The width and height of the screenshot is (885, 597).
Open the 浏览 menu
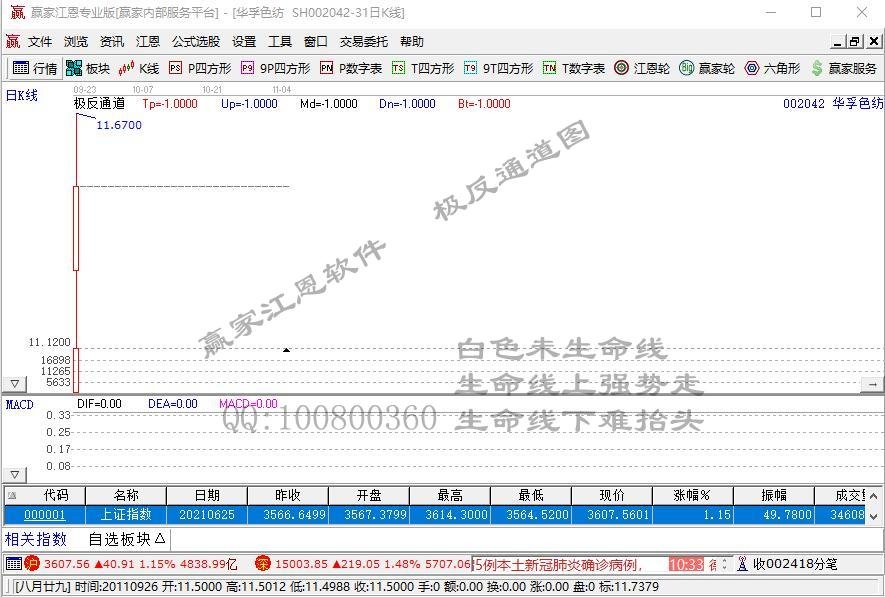76,41
